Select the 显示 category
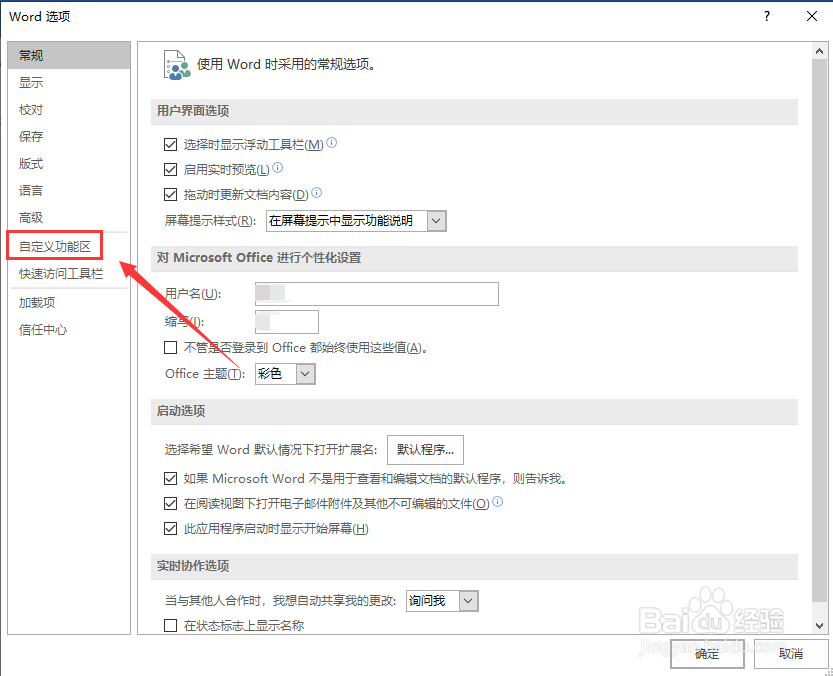 click(69, 82)
